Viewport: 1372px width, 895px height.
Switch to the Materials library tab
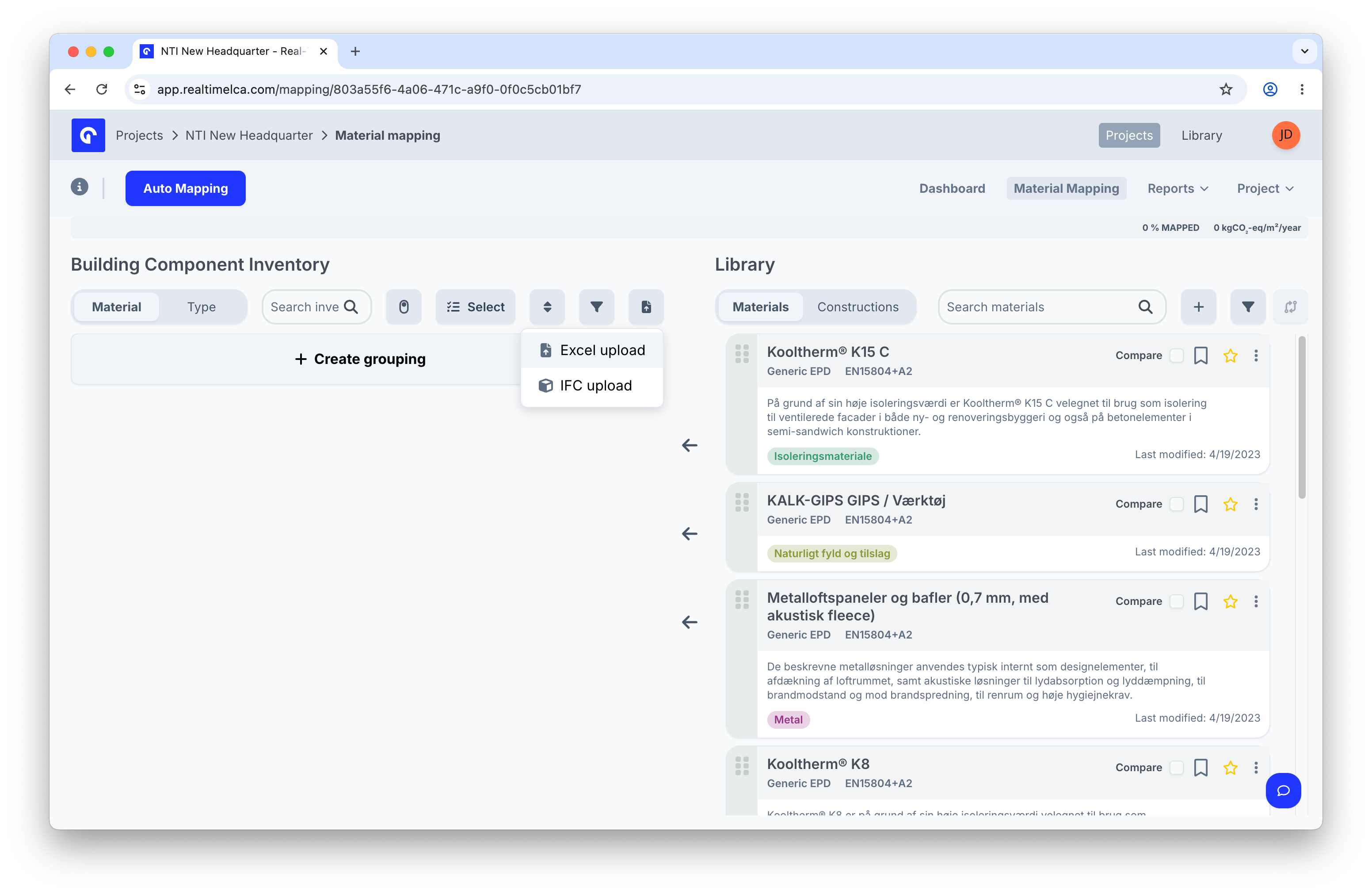(x=760, y=307)
